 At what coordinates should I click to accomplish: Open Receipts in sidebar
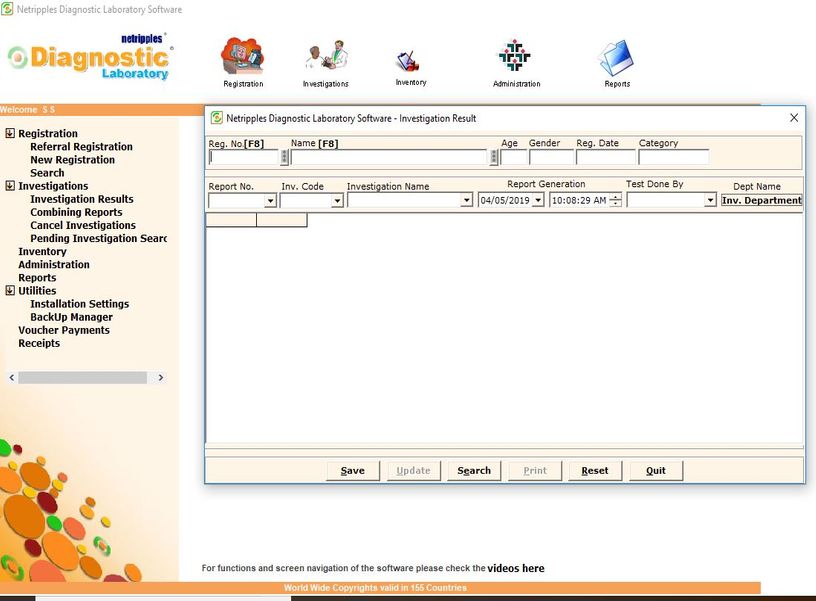click(39, 343)
